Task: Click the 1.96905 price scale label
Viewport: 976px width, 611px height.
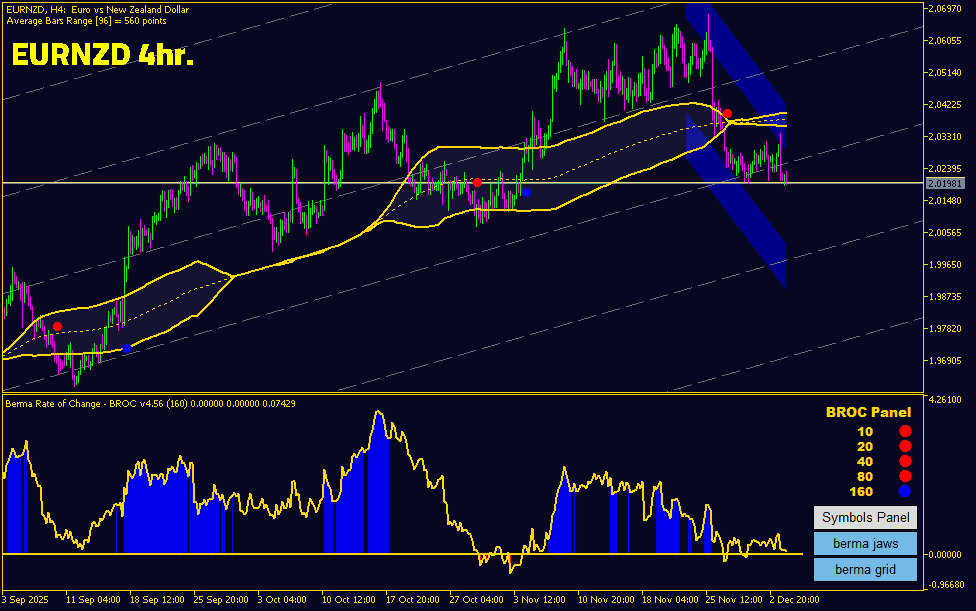Action: tap(945, 361)
